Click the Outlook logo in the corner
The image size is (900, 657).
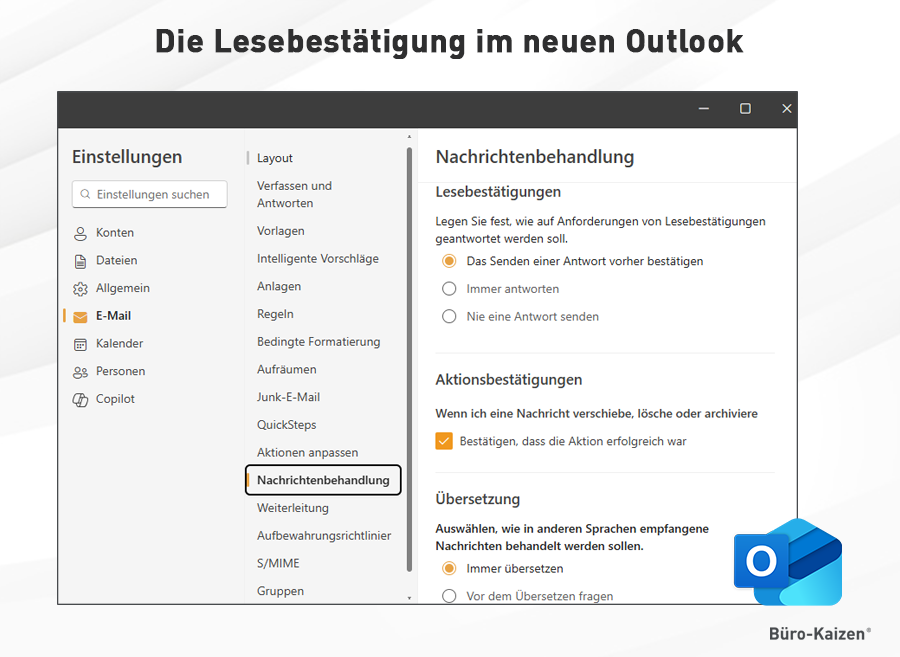click(x=788, y=561)
